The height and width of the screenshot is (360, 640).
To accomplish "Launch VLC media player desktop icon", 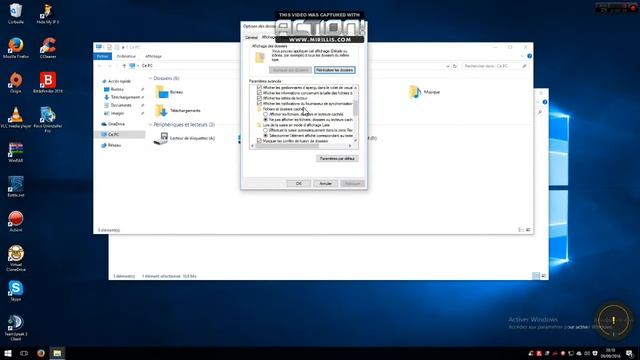I will pyautogui.click(x=16, y=117).
